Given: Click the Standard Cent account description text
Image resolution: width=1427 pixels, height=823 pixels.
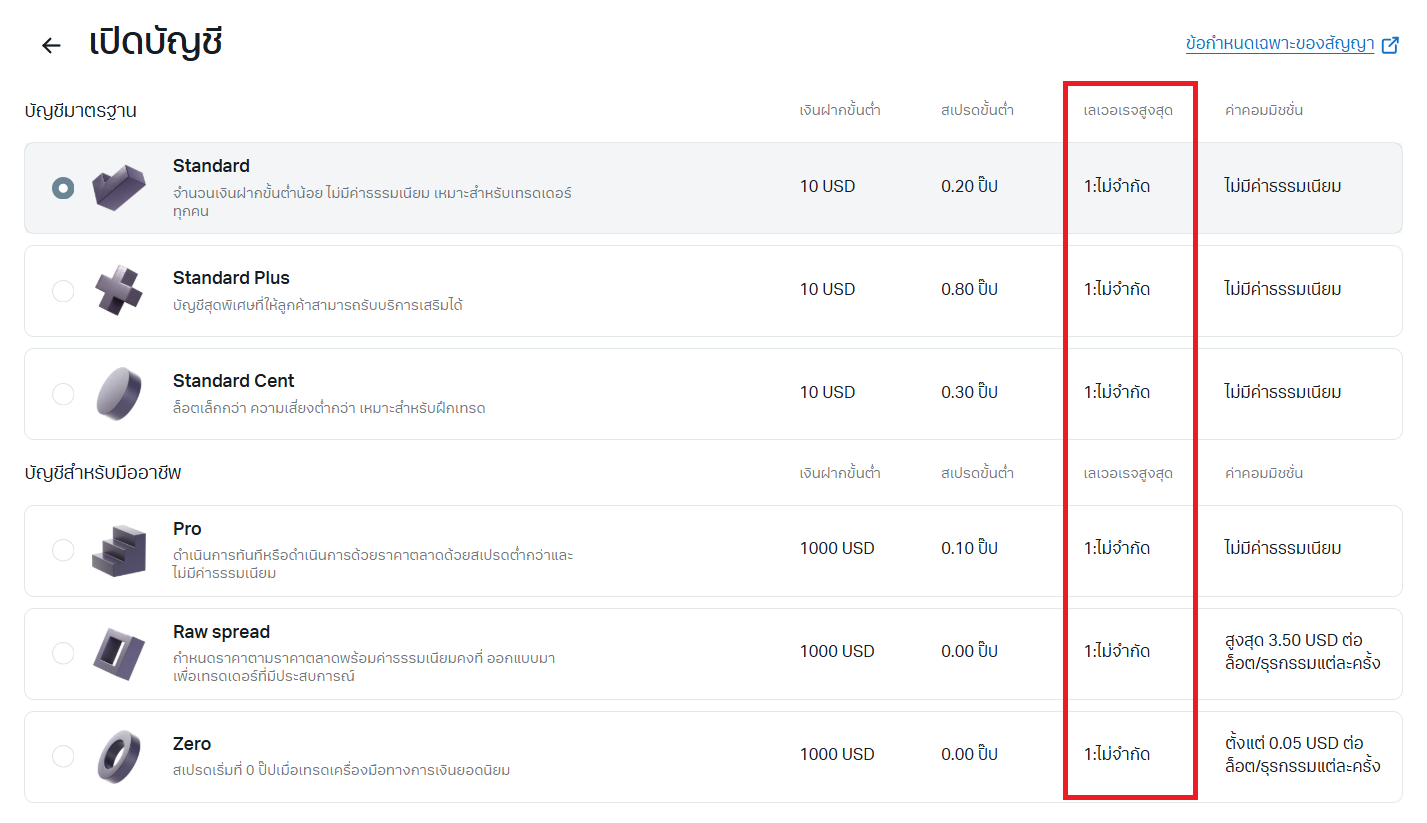Looking at the screenshot, I should click(x=329, y=408).
